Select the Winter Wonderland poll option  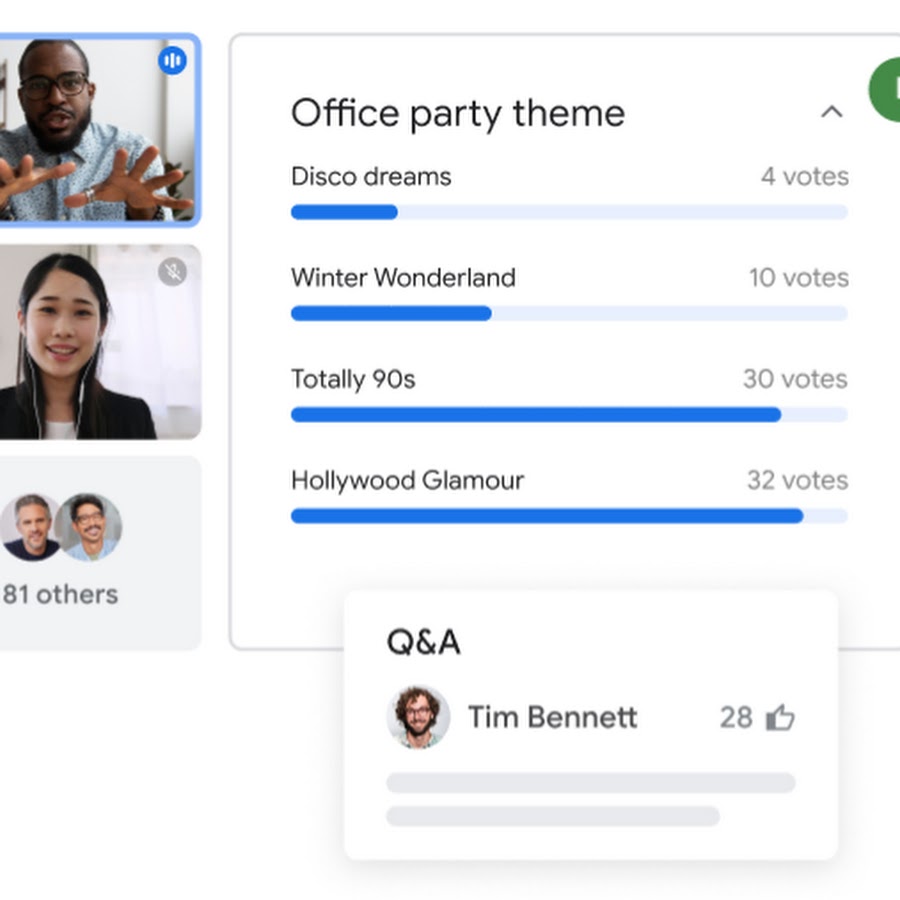coord(569,293)
